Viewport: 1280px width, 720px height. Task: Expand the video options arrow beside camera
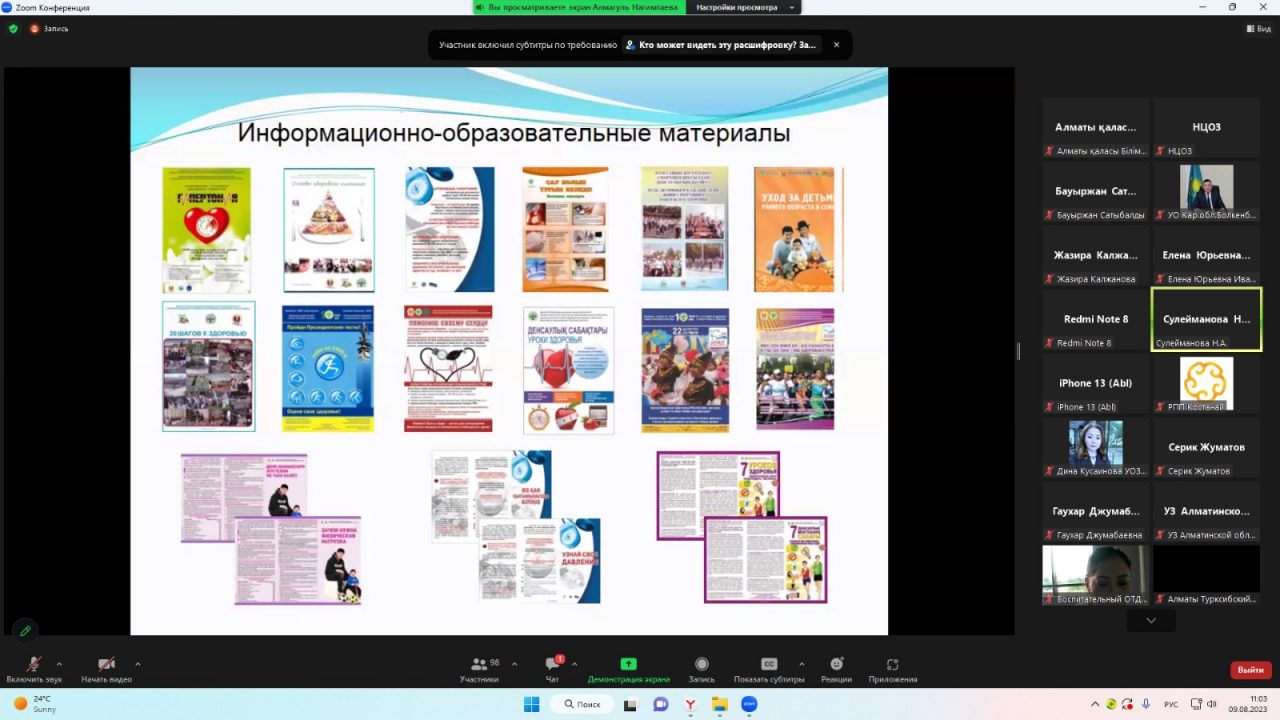click(137, 663)
